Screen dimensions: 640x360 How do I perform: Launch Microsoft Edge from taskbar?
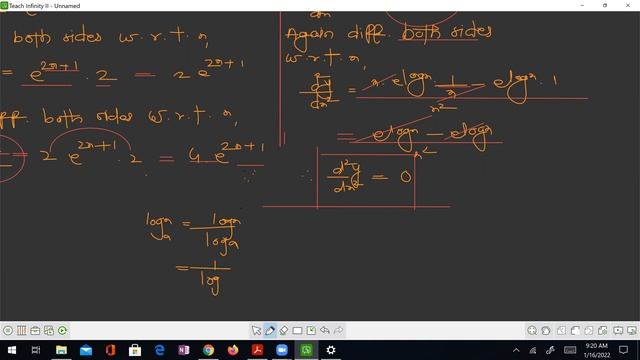click(x=160, y=350)
